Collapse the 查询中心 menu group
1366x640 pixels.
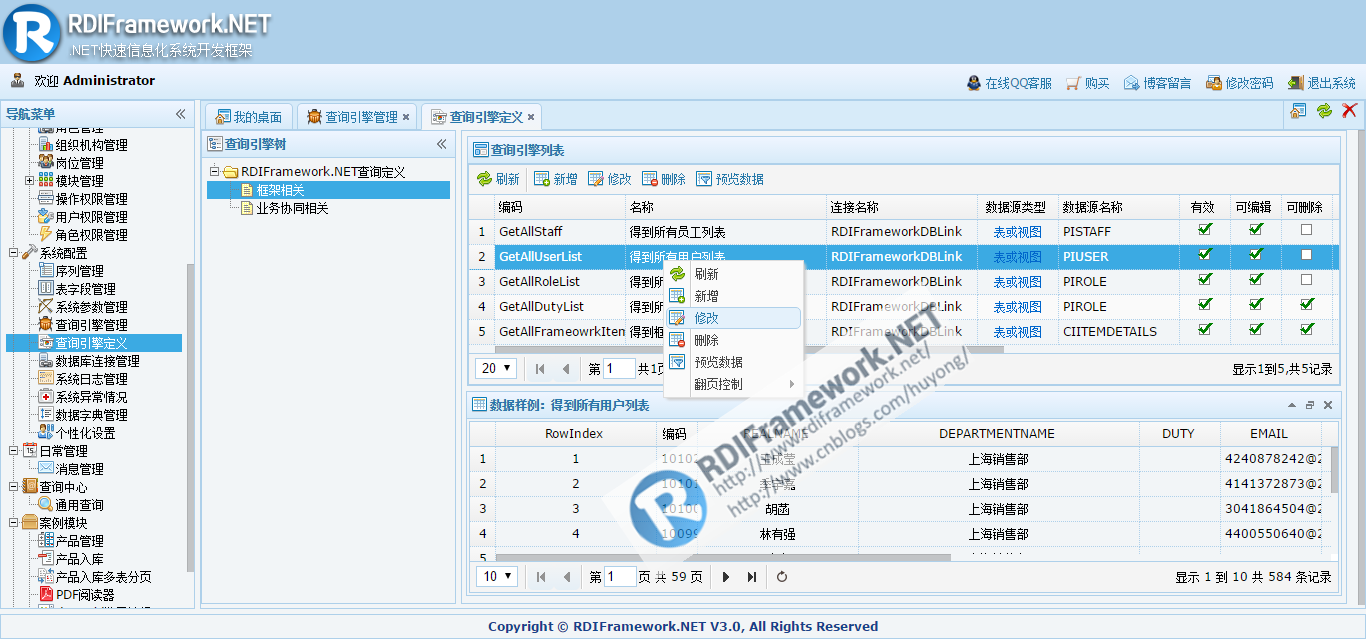tap(13, 487)
